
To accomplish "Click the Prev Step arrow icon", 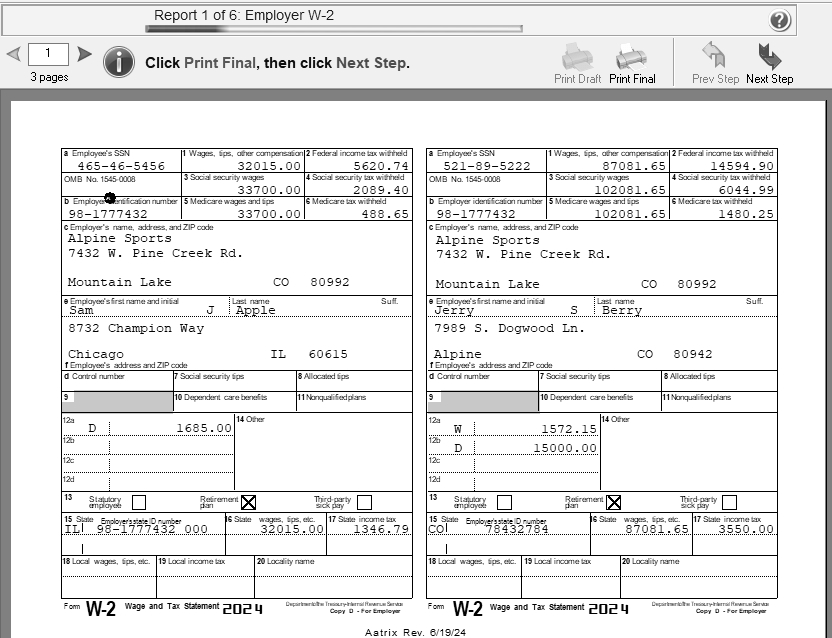I will tap(714, 55).
